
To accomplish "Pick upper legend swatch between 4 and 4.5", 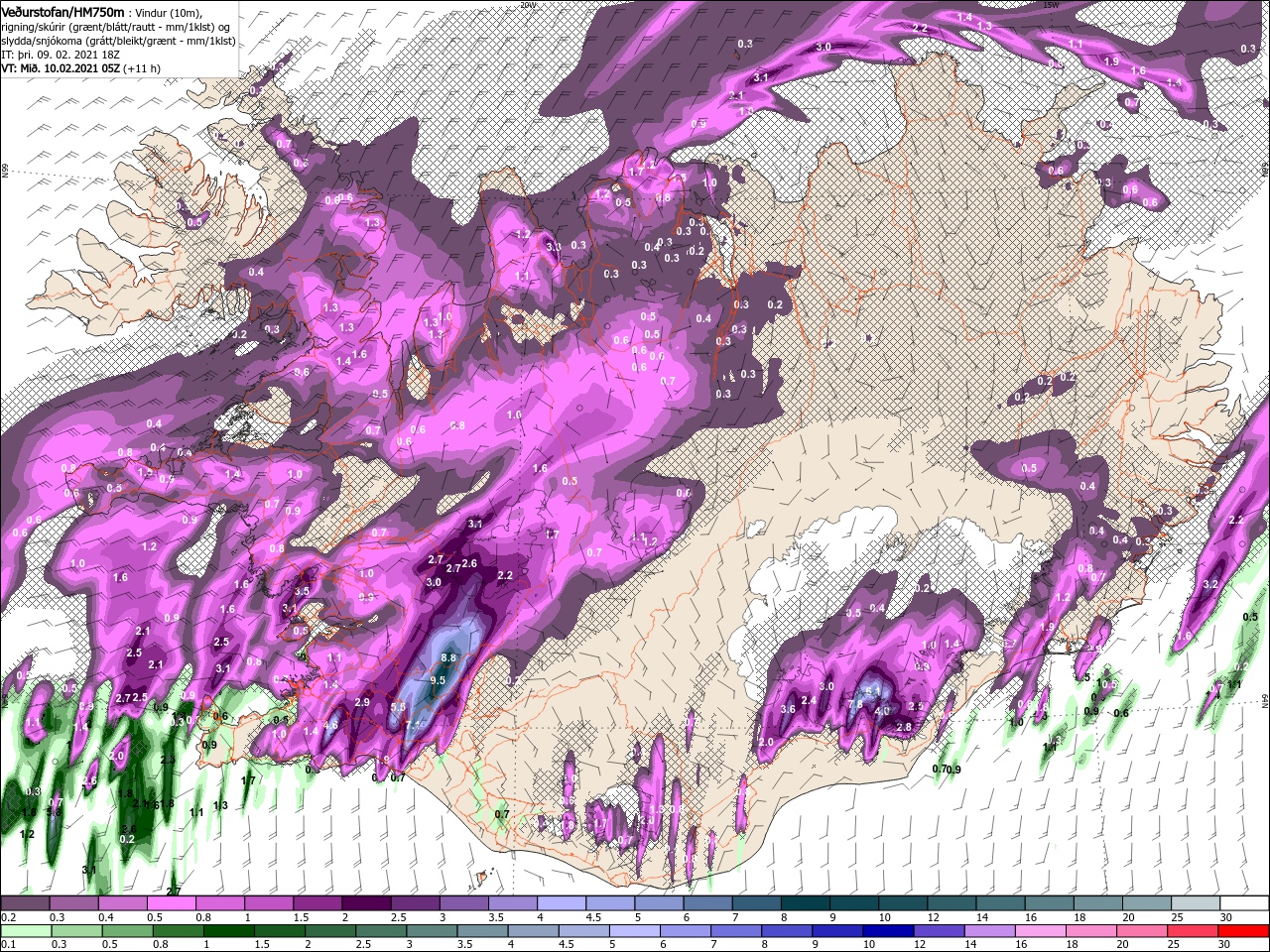I will 561,903.
